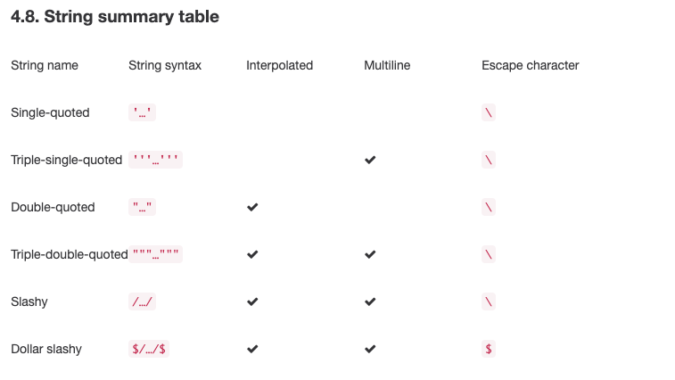The image size is (675, 380).
Task: Click the triple-single-quoted syntax code snippet
Action: [x=155, y=160]
